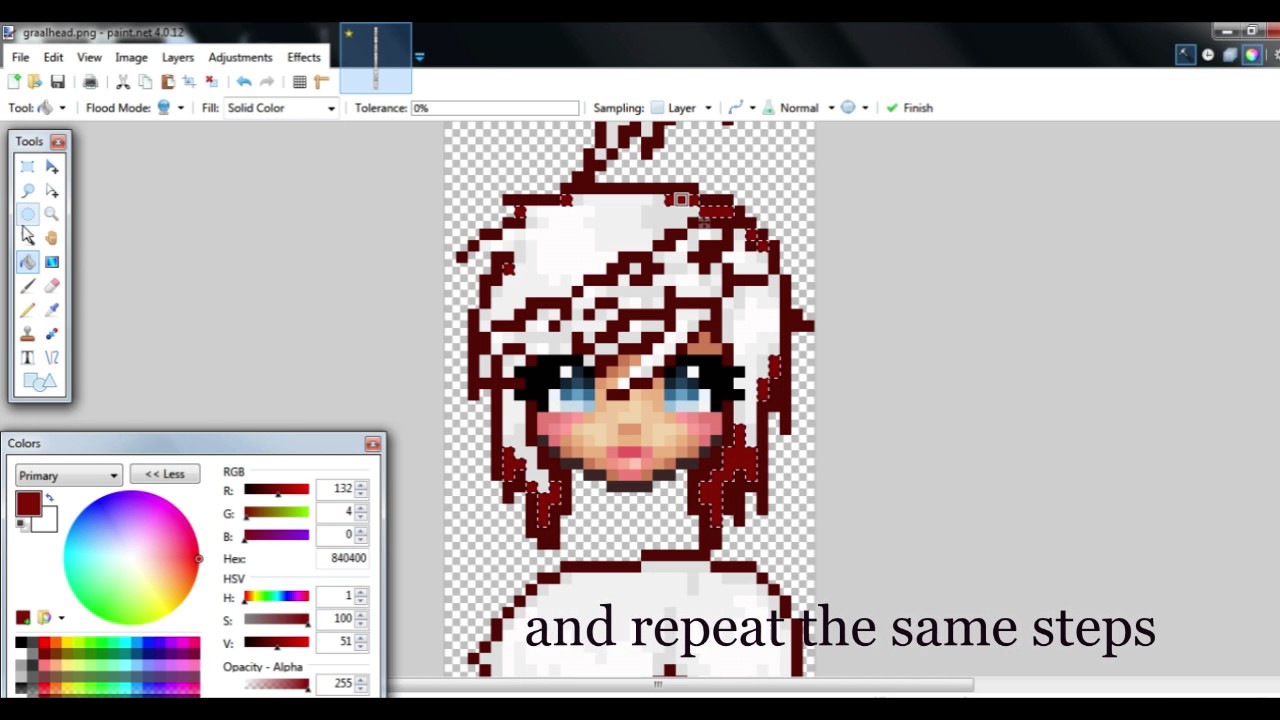
Task: Open the Fill Solid Color dropdown
Action: click(x=281, y=108)
